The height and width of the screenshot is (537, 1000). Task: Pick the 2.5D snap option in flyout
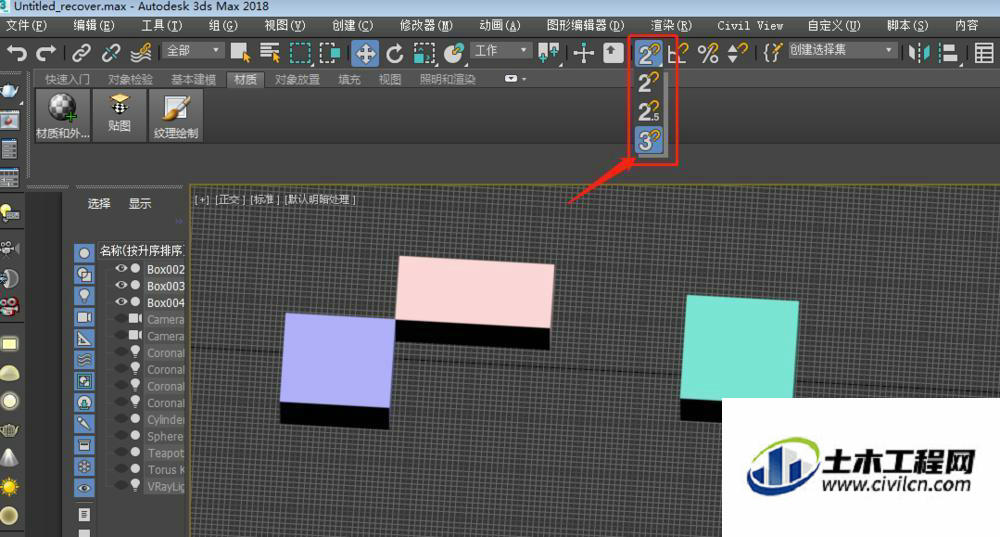(649, 111)
